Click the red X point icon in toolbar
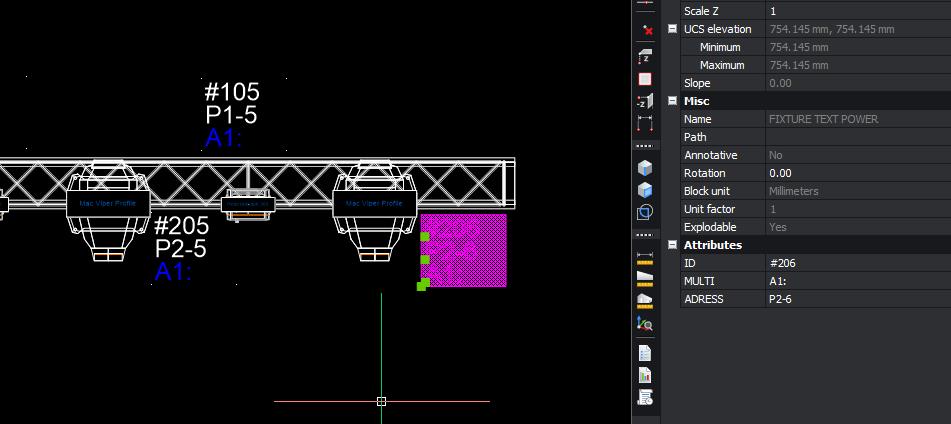 coord(646,31)
